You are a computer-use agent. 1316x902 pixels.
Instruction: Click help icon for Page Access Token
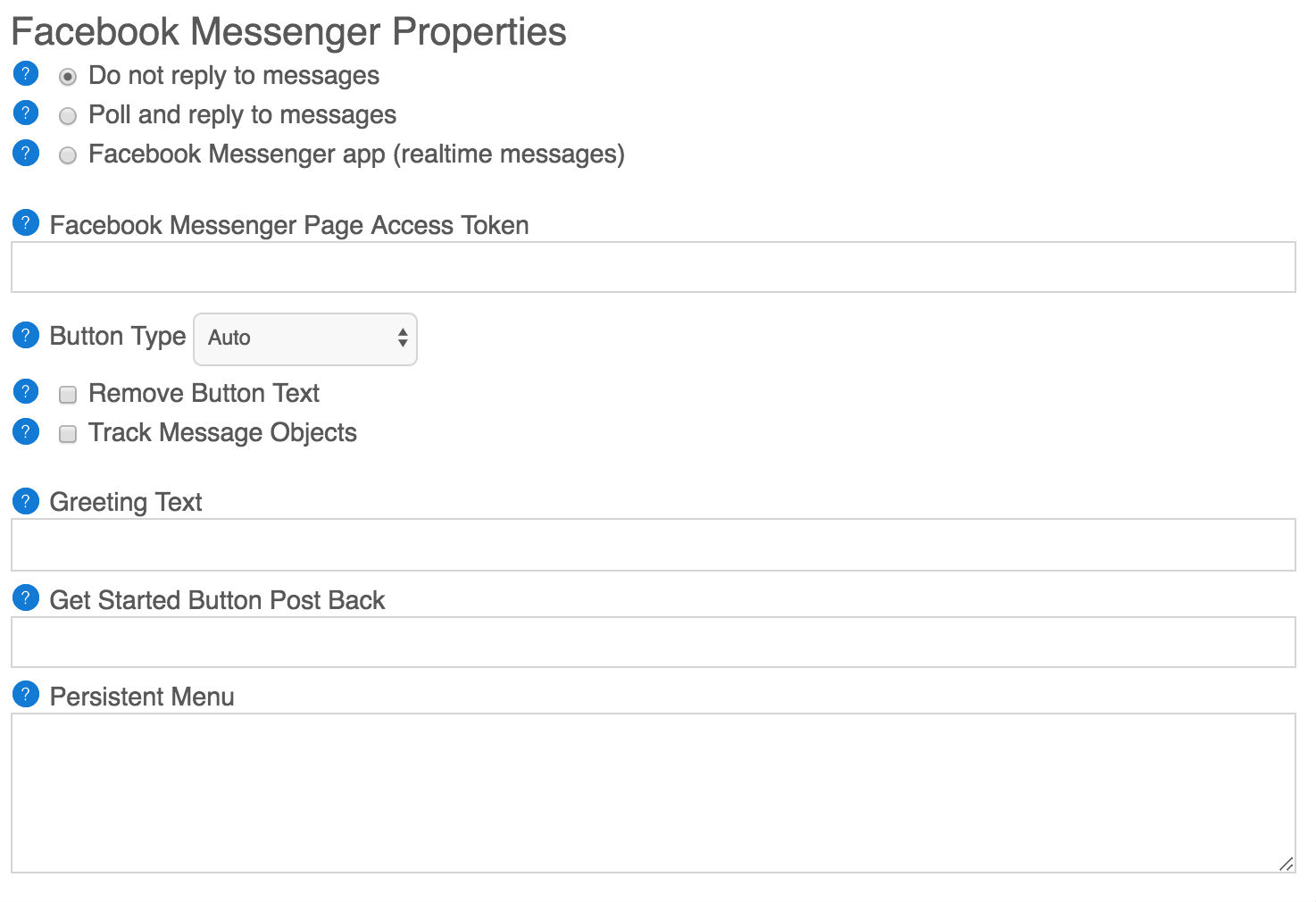26,222
